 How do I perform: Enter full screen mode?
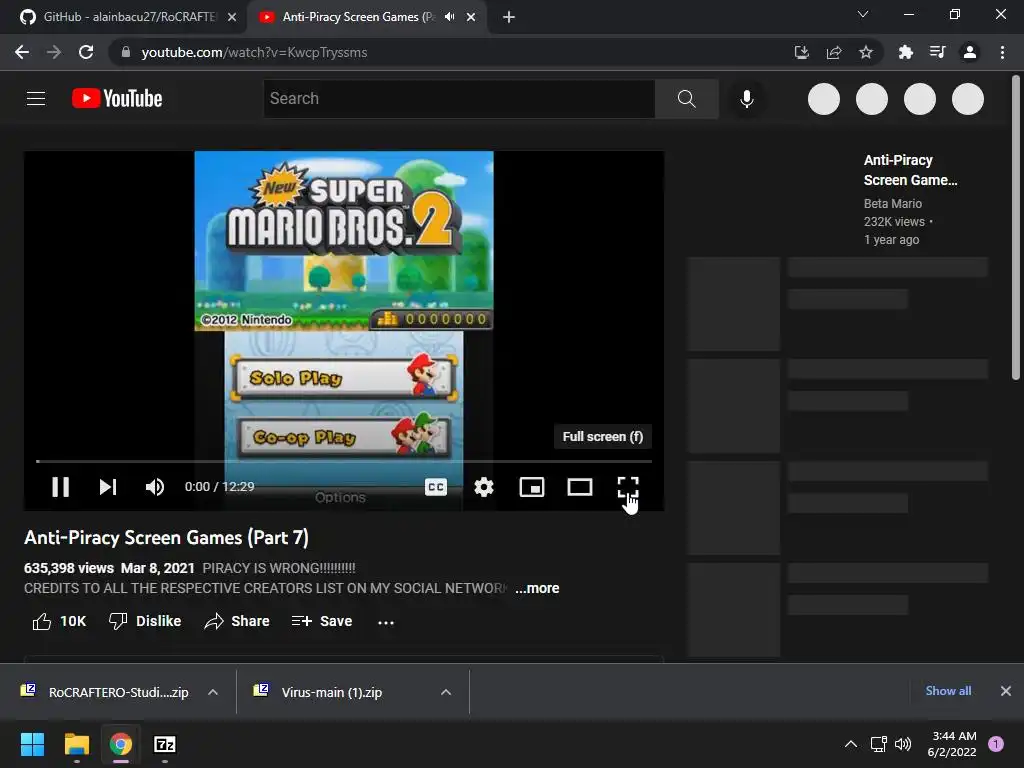pos(628,487)
